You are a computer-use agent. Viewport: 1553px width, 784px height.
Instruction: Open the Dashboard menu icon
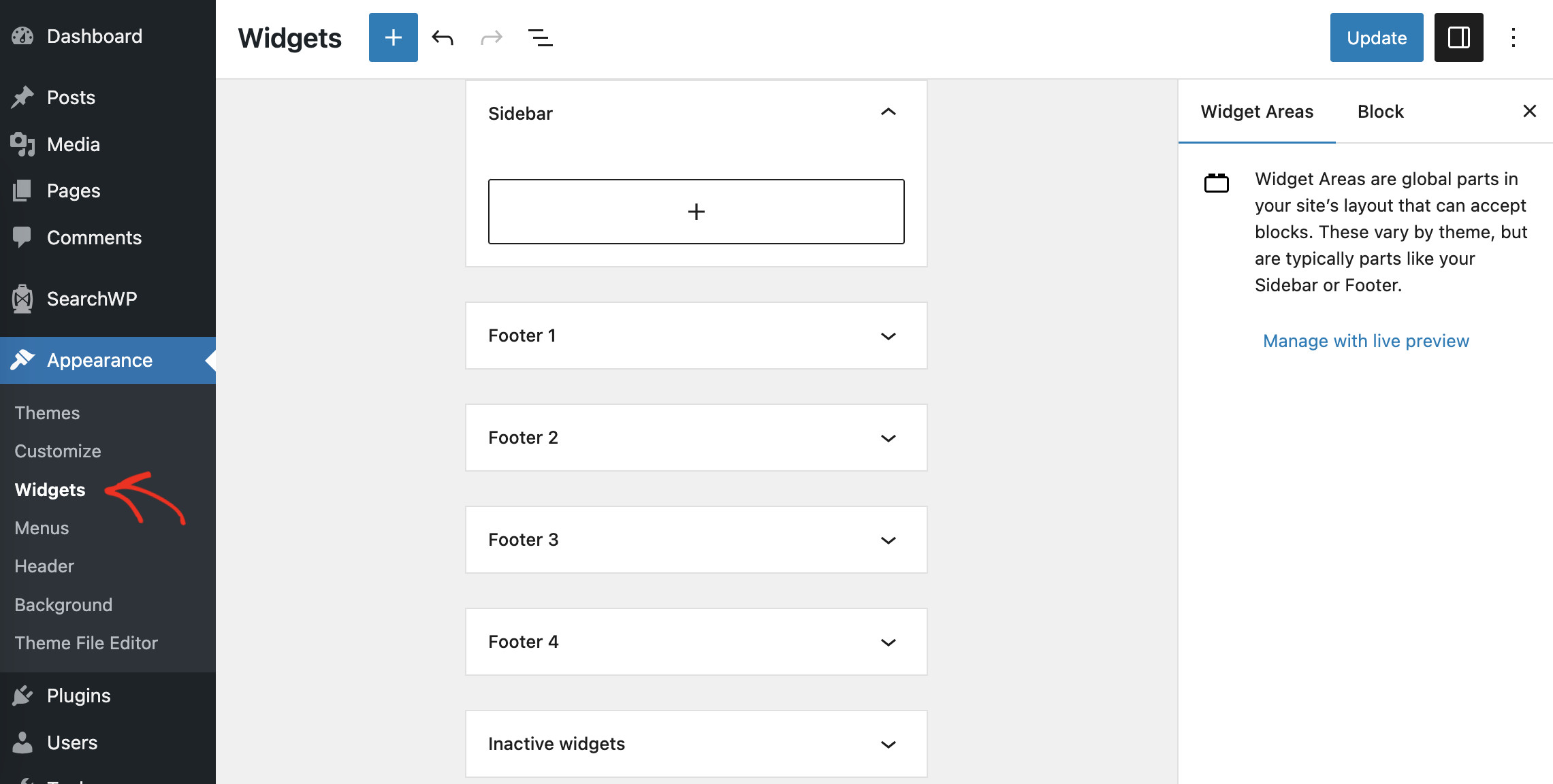(x=22, y=35)
